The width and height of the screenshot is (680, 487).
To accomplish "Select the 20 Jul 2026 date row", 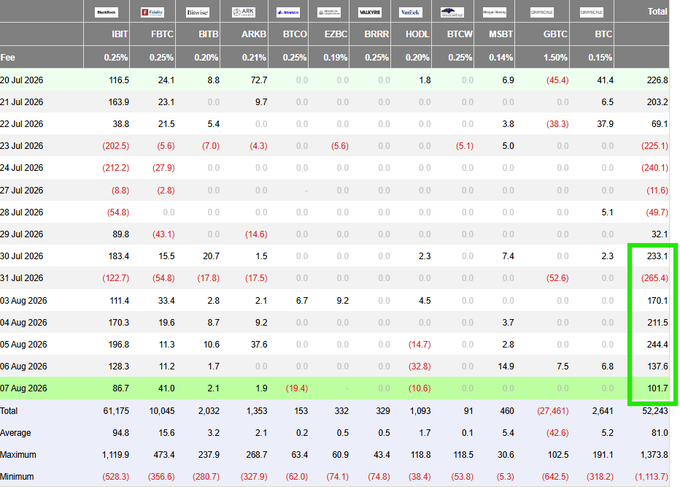I will pyautogui.click(x=334, y=80).
